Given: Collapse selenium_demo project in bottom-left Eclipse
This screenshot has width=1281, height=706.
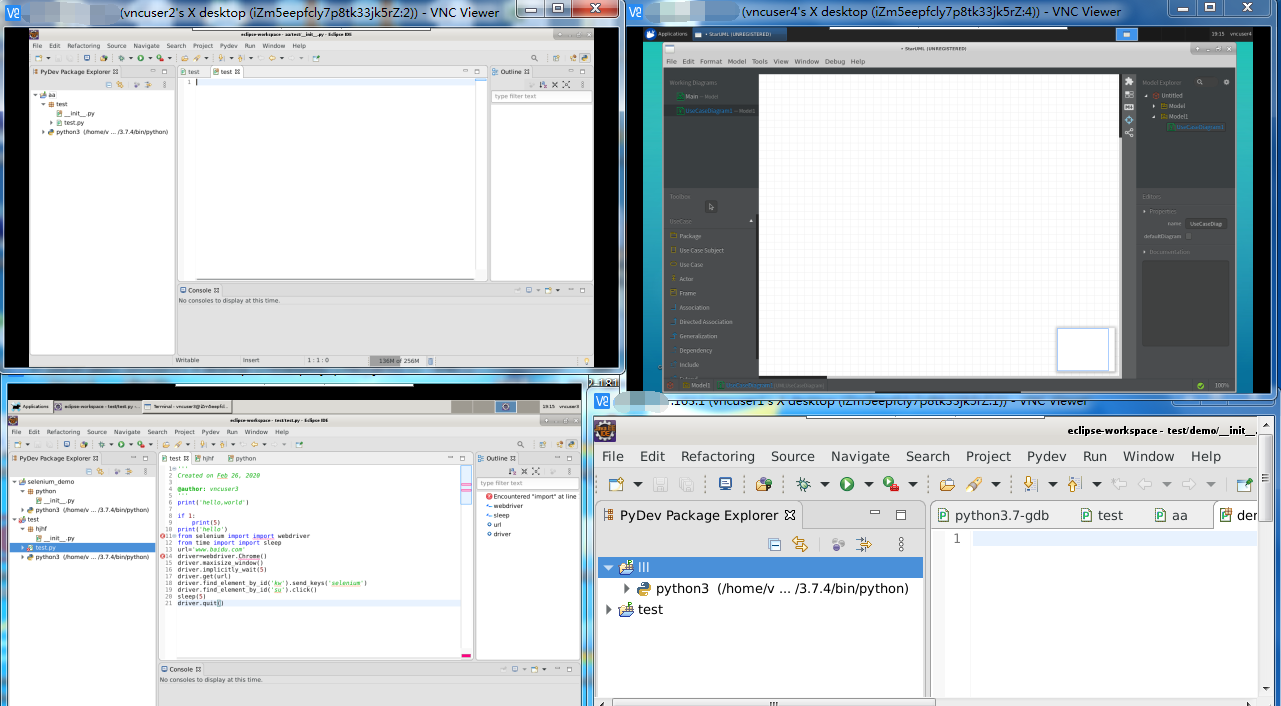Looking at the screenshot, I should (15, 482).
